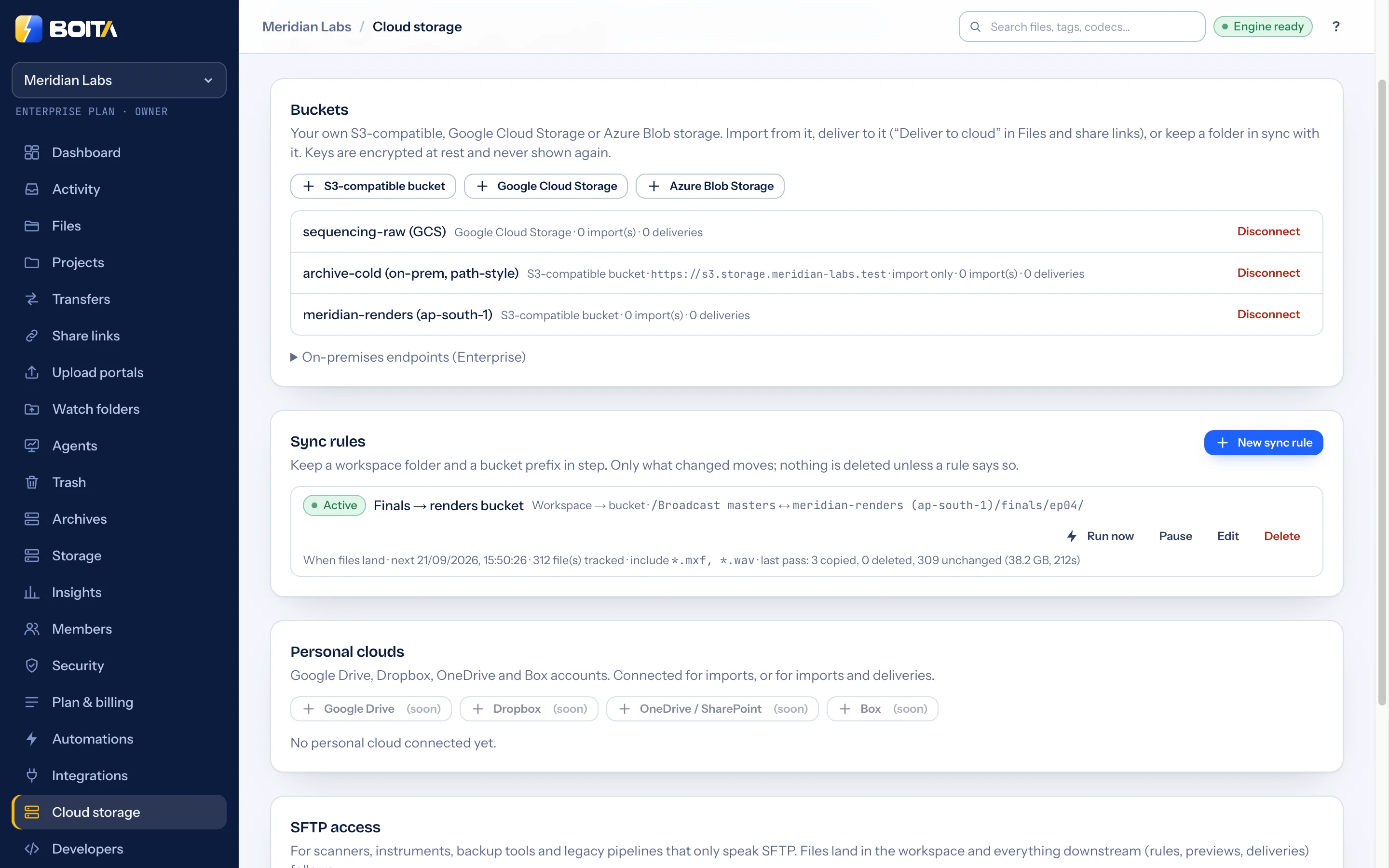The height and width of the screenshot is (868, 1389).
Task: Click the Insights bar chart icon
Action: click(31, 593)
